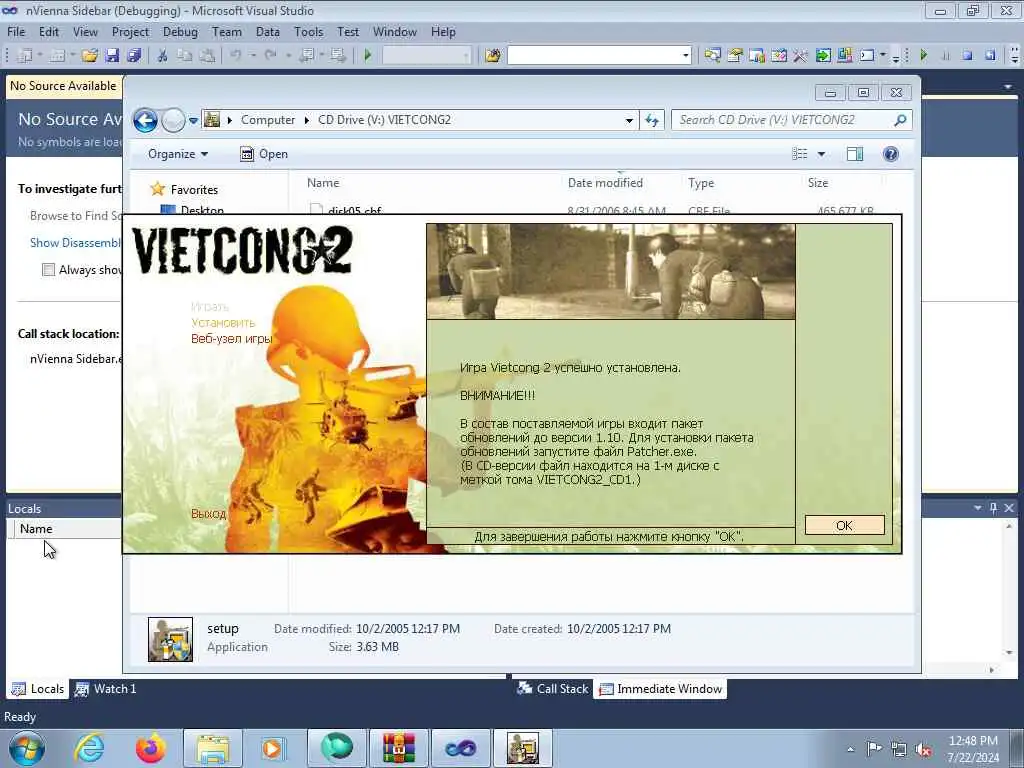
Task: Click the Continue debugging play icon
Action: point(923,56)
